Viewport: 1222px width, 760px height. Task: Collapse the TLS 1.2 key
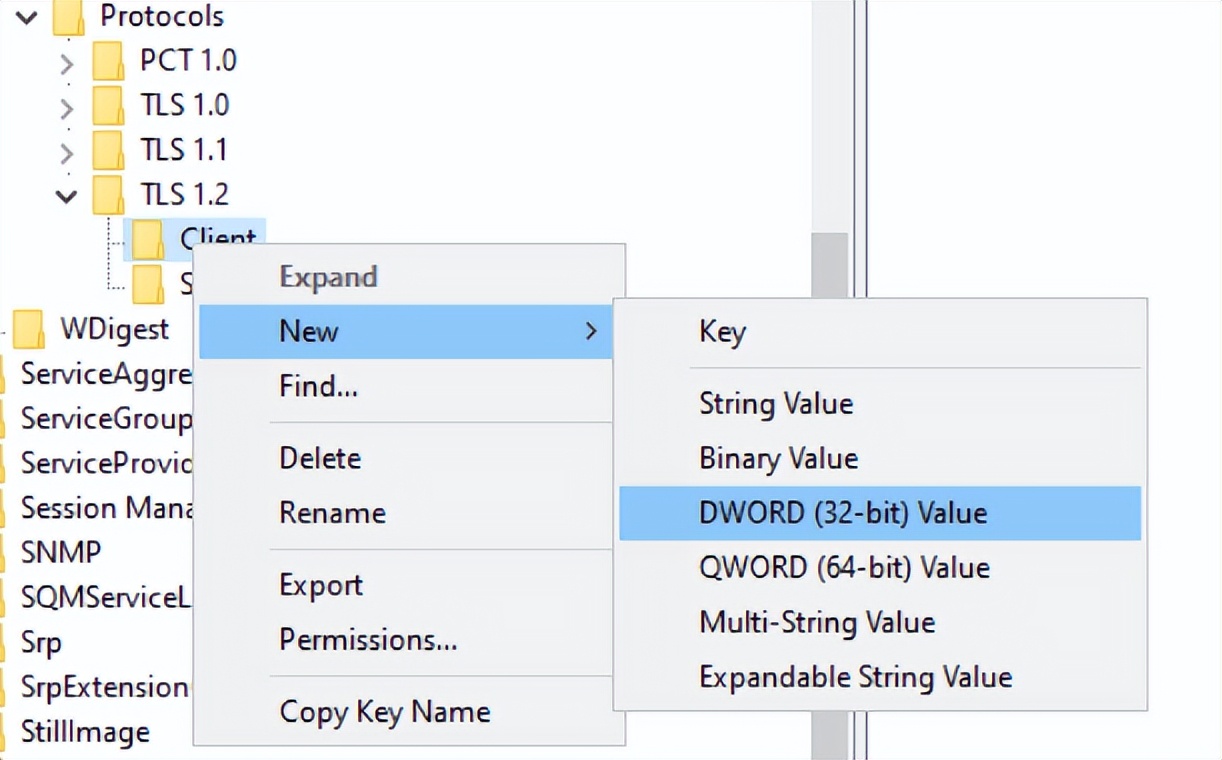point(66,195)
